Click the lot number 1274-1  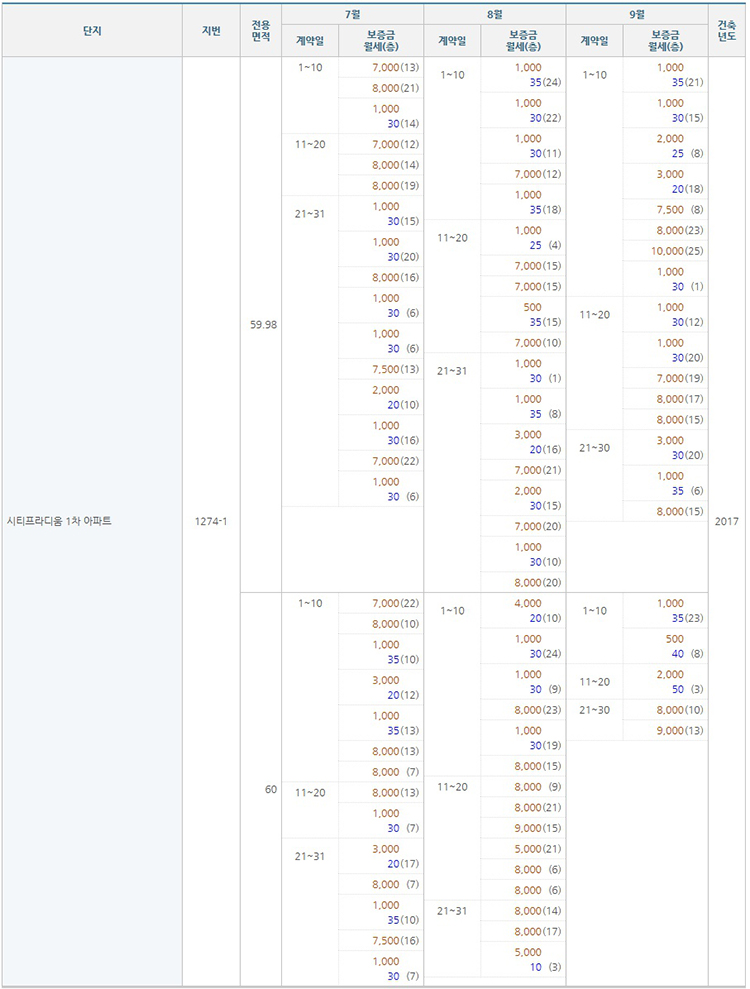coord(211,521)
